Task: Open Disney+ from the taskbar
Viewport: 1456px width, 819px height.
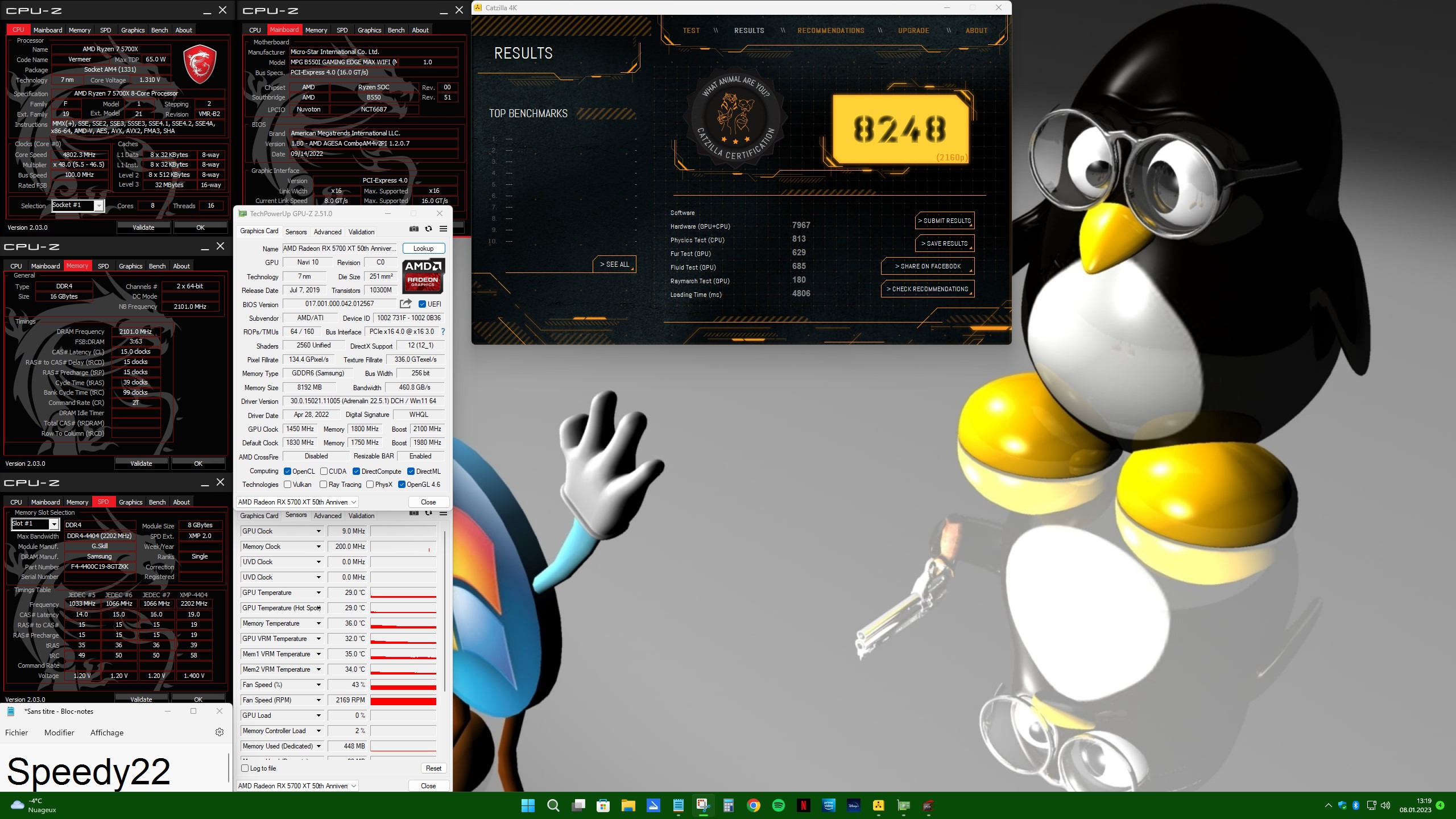Action: pos(854,805)
